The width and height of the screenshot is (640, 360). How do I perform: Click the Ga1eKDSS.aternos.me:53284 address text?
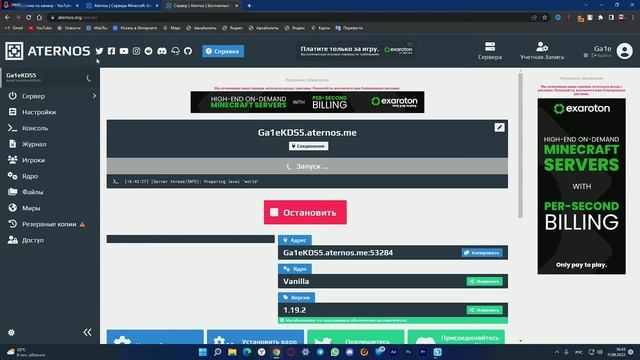click(338, 253)
